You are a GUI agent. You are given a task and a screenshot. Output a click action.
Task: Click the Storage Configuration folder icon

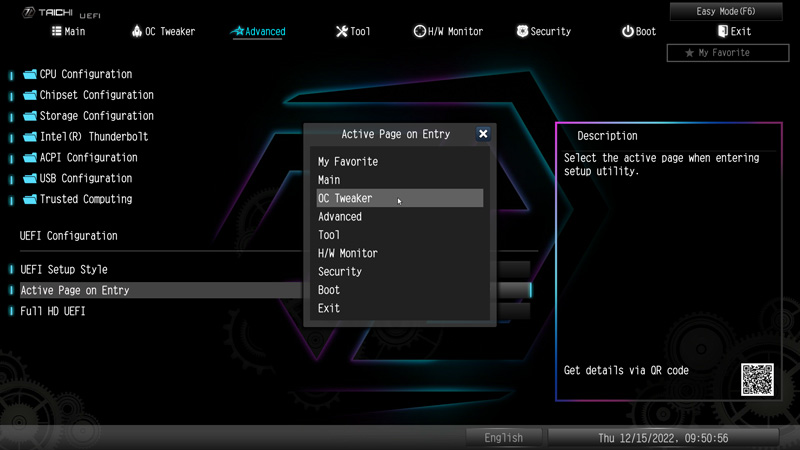click(30, 116)
